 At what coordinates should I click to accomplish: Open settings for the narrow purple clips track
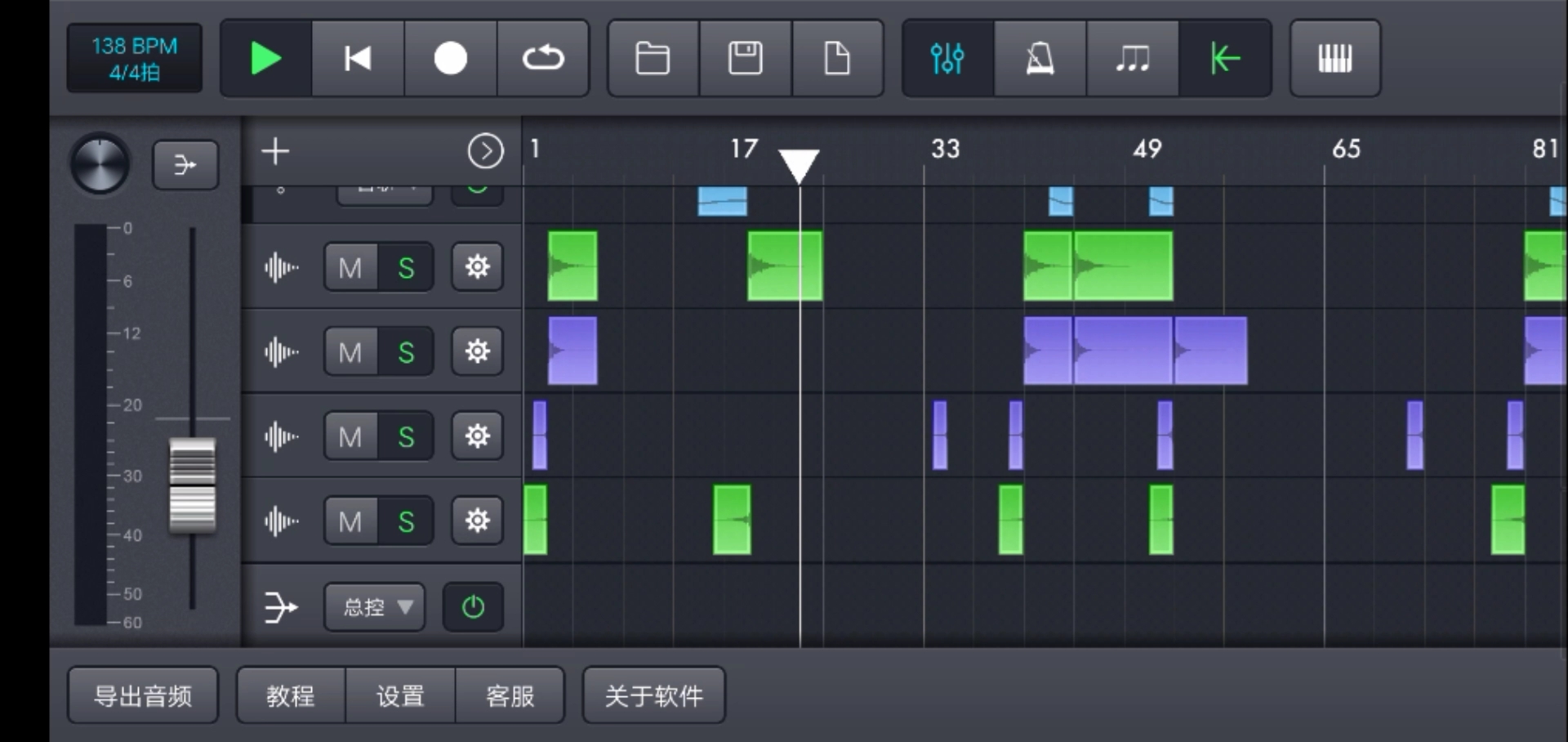tap(478, 436)
